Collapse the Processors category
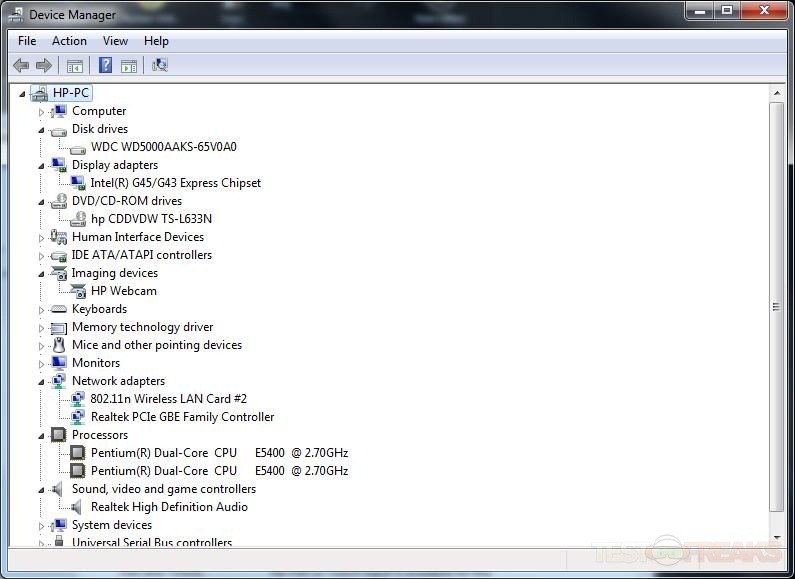Viewport: 795px width, 579px height. [x=42, y=436]
